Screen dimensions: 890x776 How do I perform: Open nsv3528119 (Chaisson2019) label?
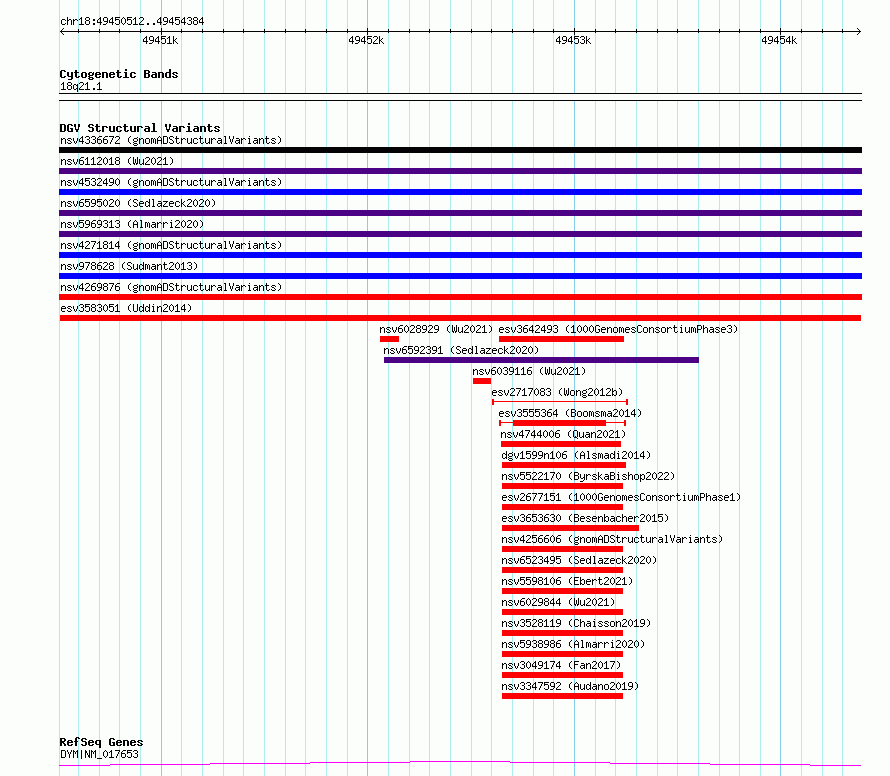(x=576, y=623)
